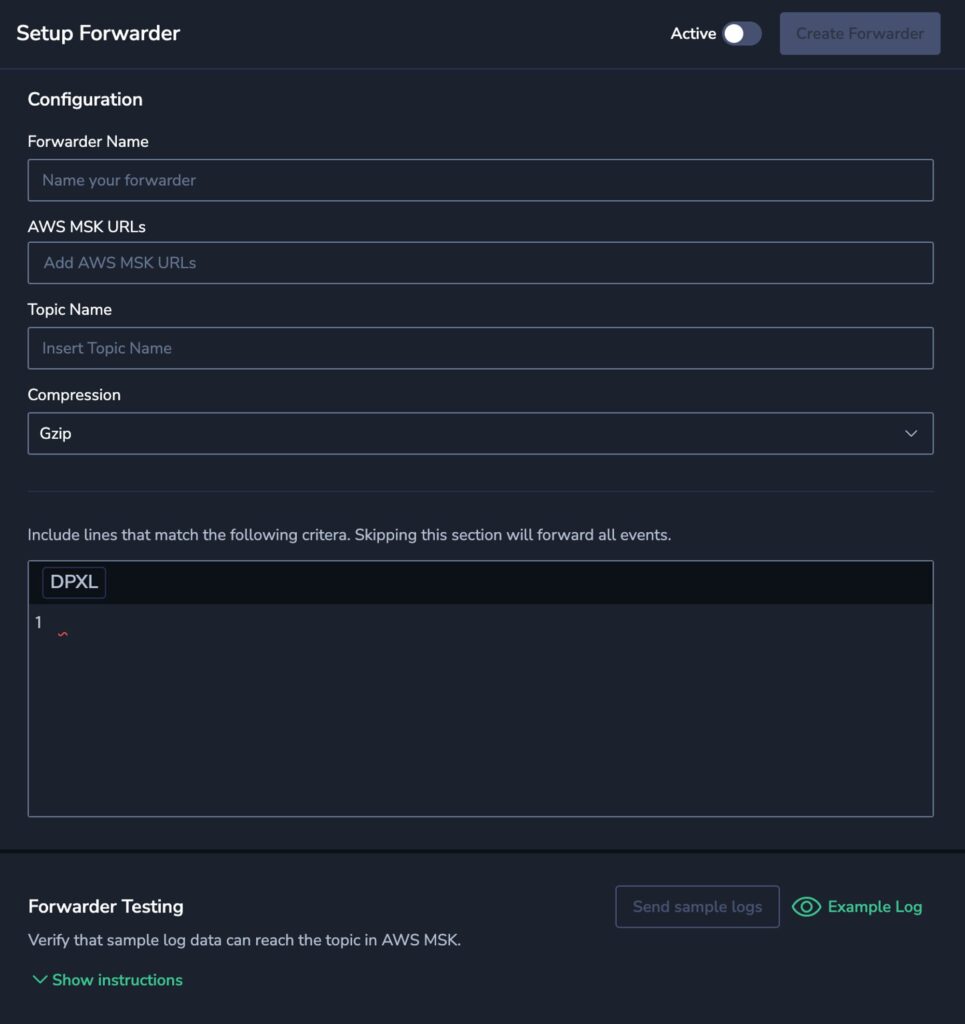
Task: Click the Create Forwarder button
Action: point(860,33)
